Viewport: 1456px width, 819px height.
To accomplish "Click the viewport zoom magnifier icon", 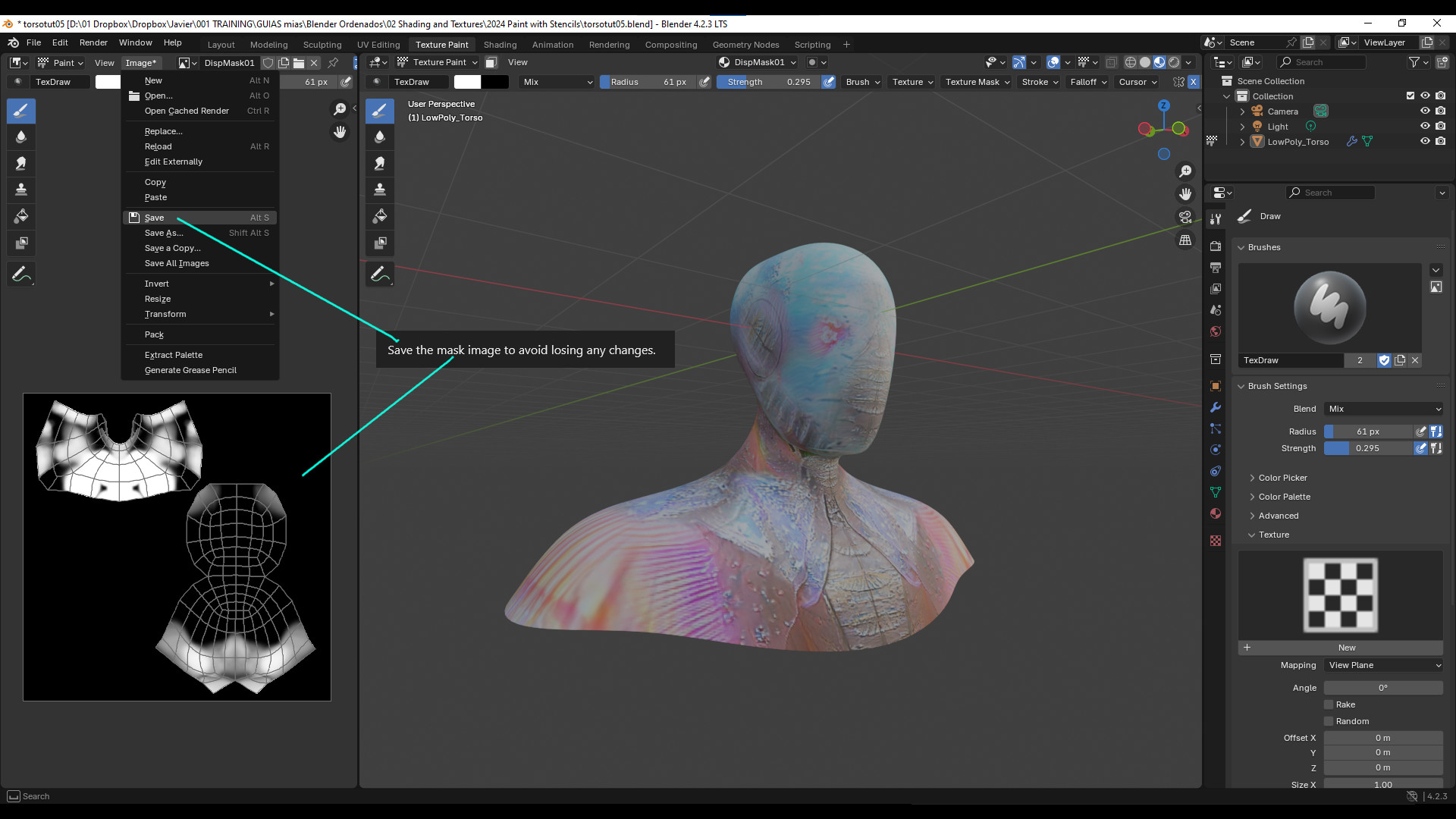I will [x=1185, y=171].
